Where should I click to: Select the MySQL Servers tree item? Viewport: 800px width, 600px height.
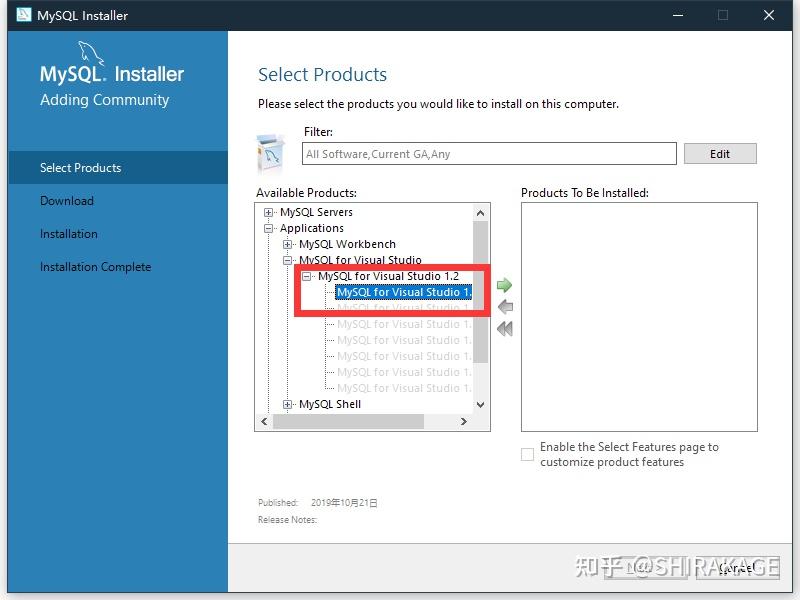(x=316, y=212)
